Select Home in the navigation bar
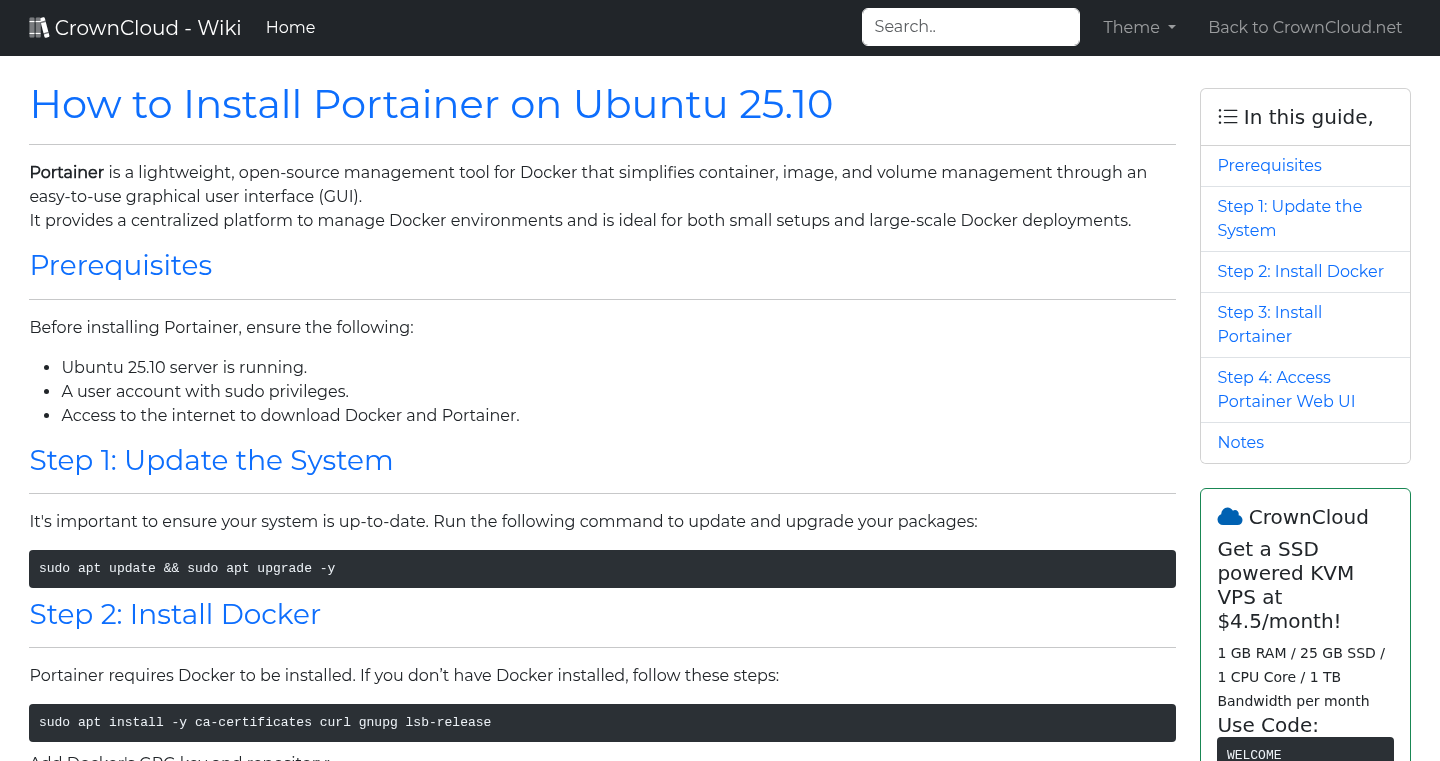 290,27
